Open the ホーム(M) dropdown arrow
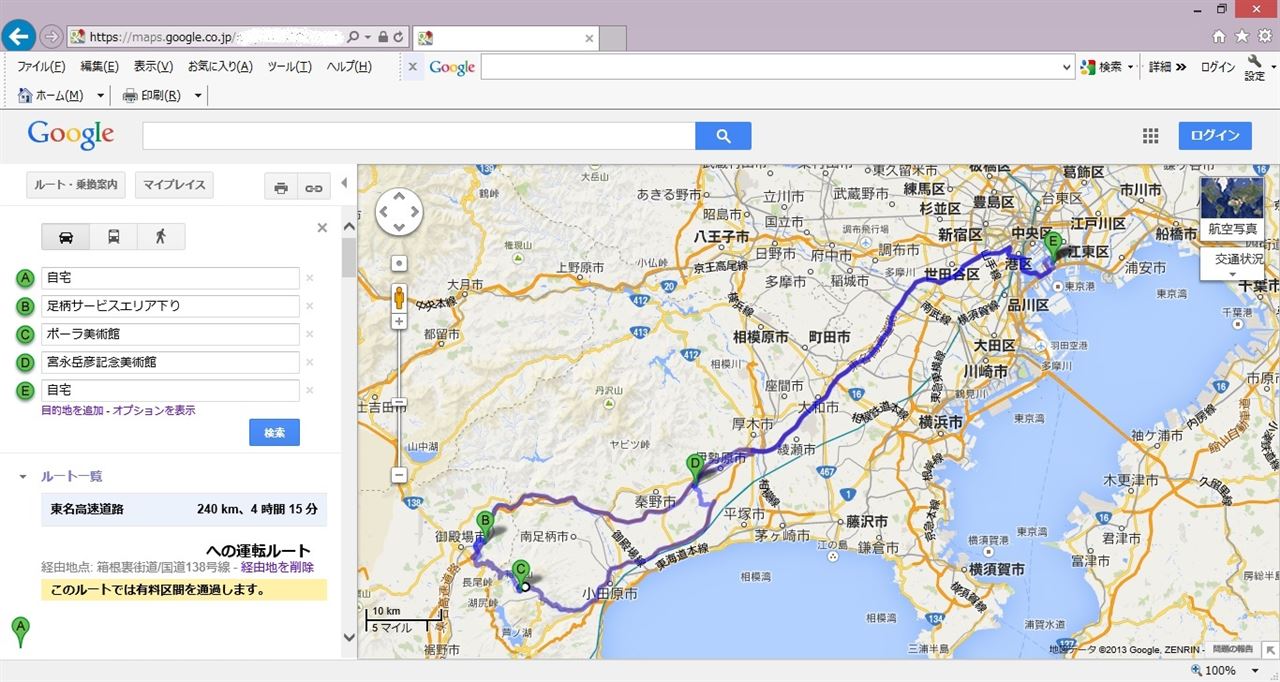Screen dimensions: 1280x682 (100, 96)
